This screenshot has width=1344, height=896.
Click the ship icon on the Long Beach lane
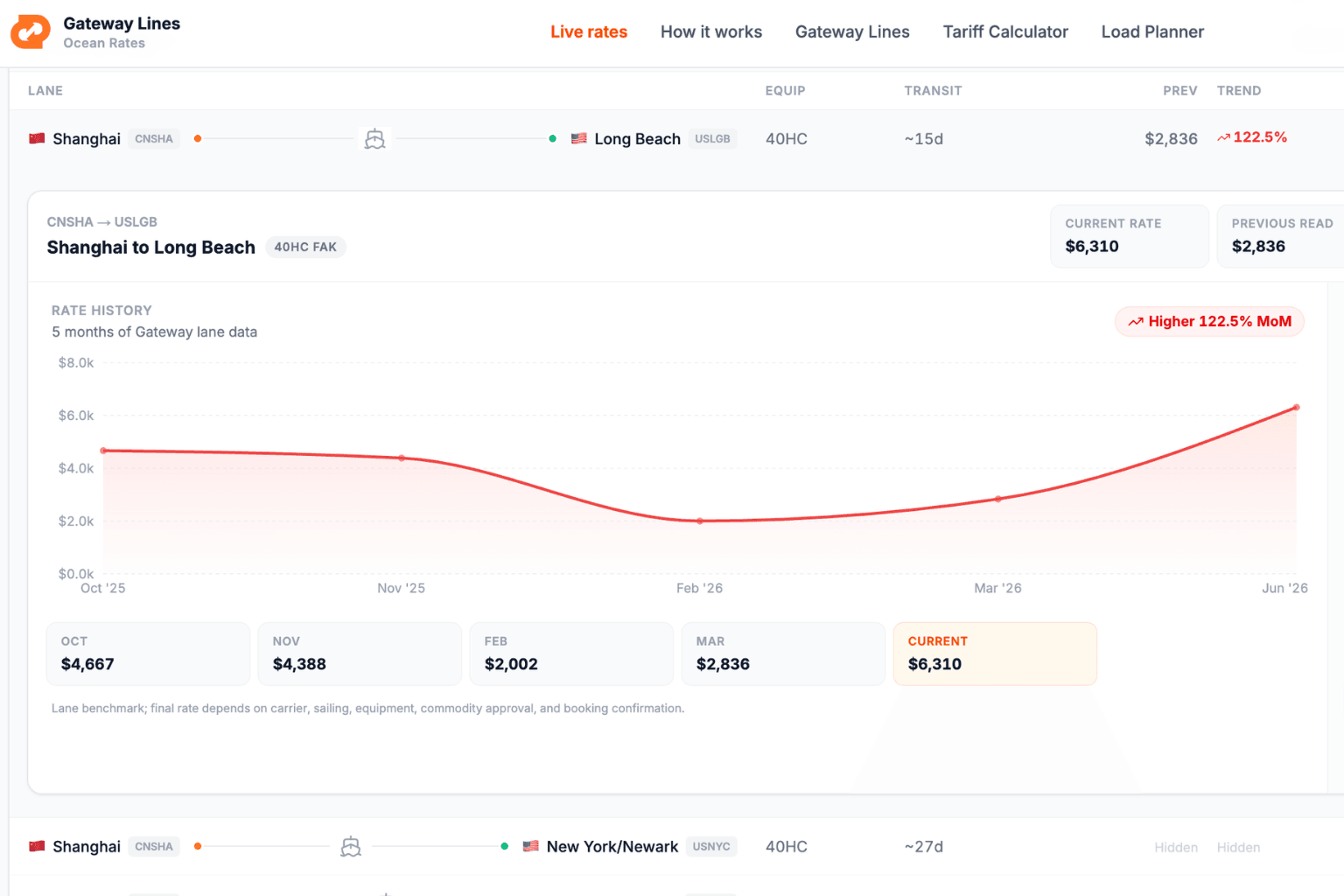pyautogui.click(x=374, y=138)
